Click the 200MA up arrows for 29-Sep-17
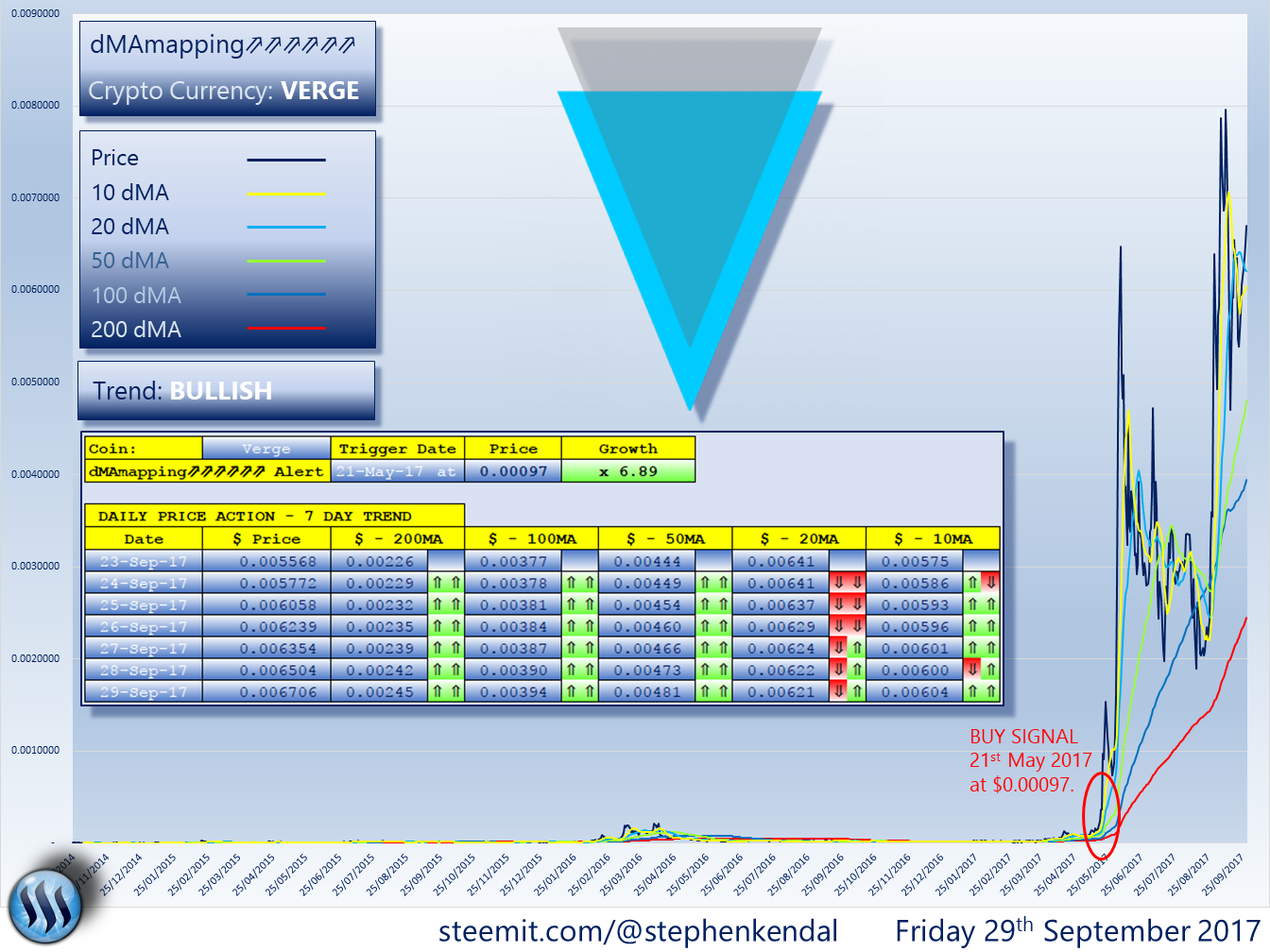This screenshot has width=1270, height=952. coord(446,692)
